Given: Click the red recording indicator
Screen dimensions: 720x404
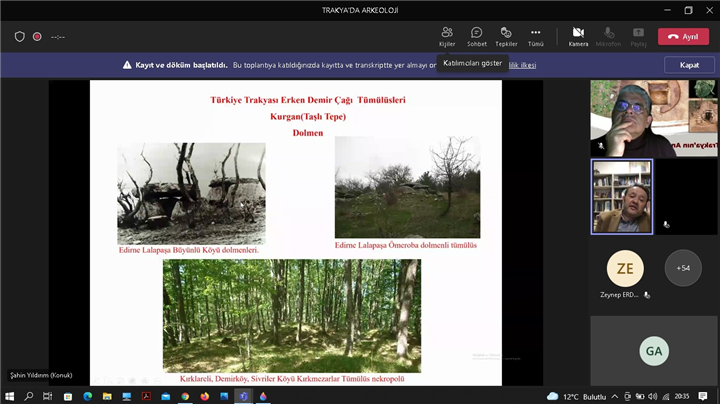Looking at the screenshot, I should (x=37, y=37).
